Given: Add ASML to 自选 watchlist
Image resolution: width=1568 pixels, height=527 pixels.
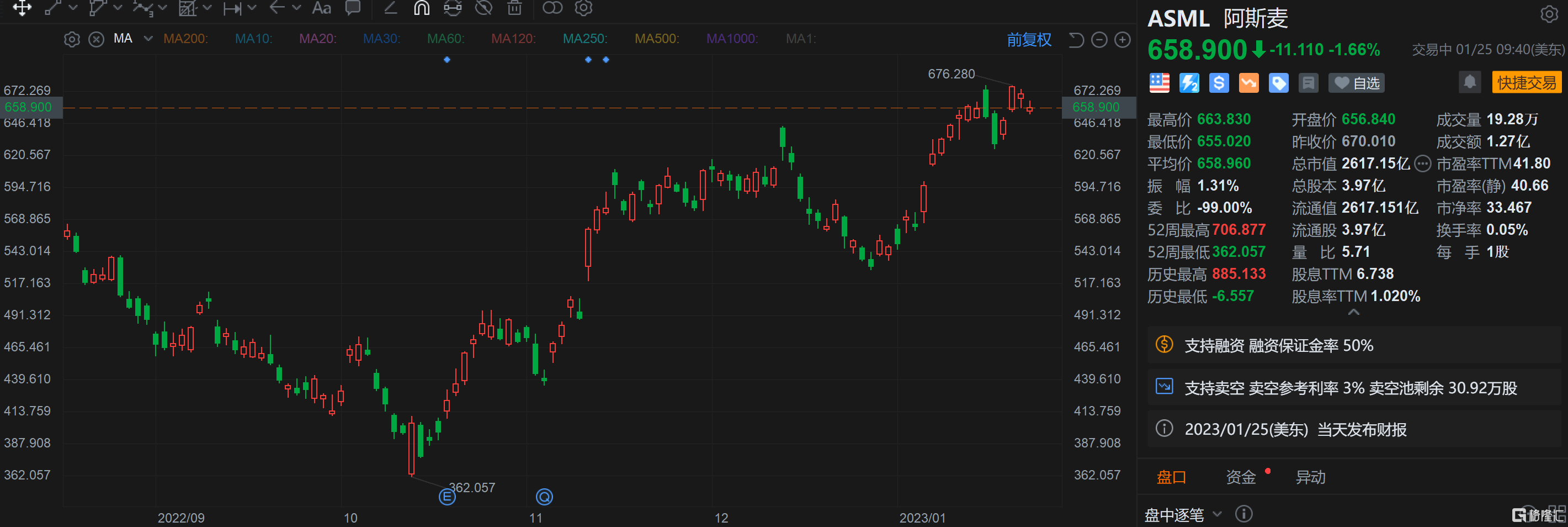Looking at the screenshot, I should [1356, 83].
